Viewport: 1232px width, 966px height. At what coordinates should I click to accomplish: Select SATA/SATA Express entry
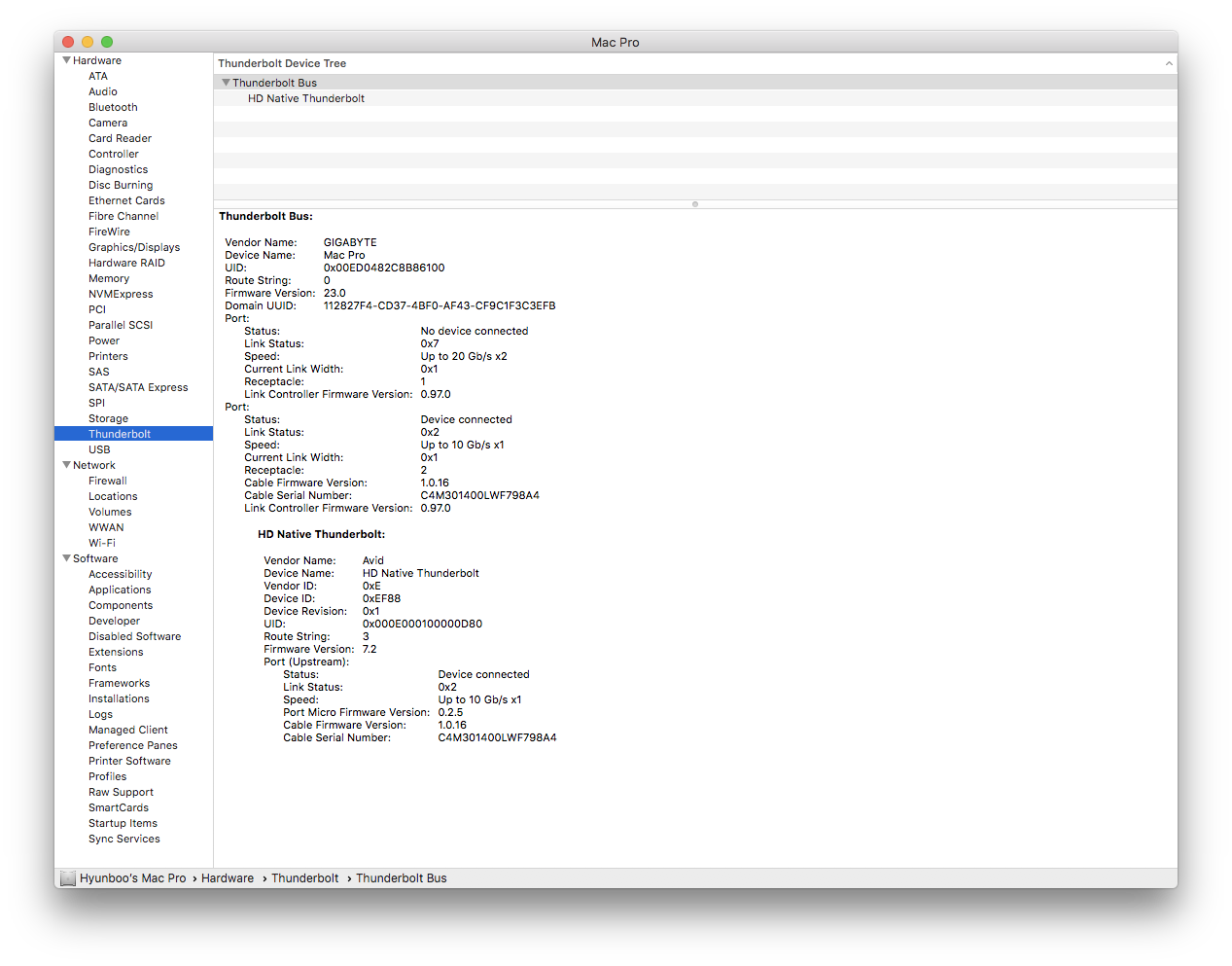(x=138, y=387)
